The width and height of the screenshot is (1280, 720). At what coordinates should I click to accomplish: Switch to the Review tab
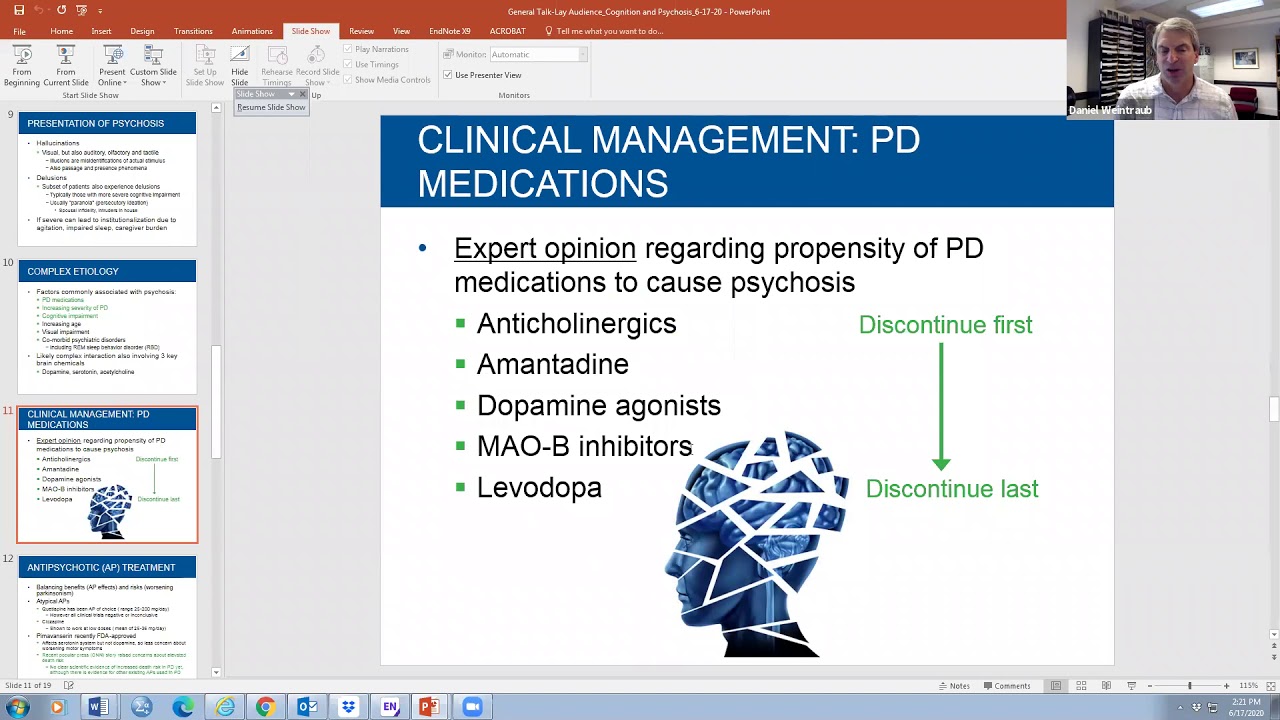point(361,31)
